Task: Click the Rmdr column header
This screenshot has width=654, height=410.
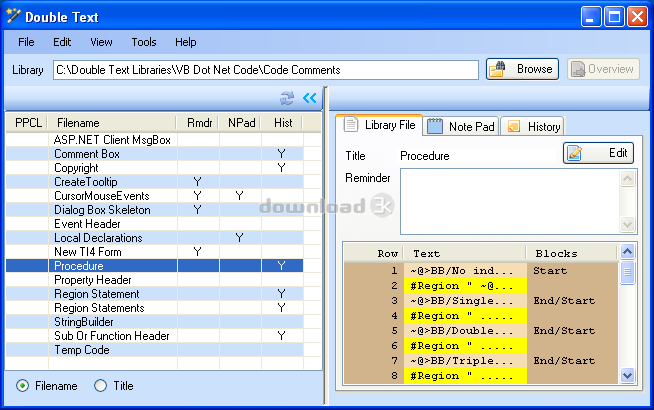Action: point(198,123)
